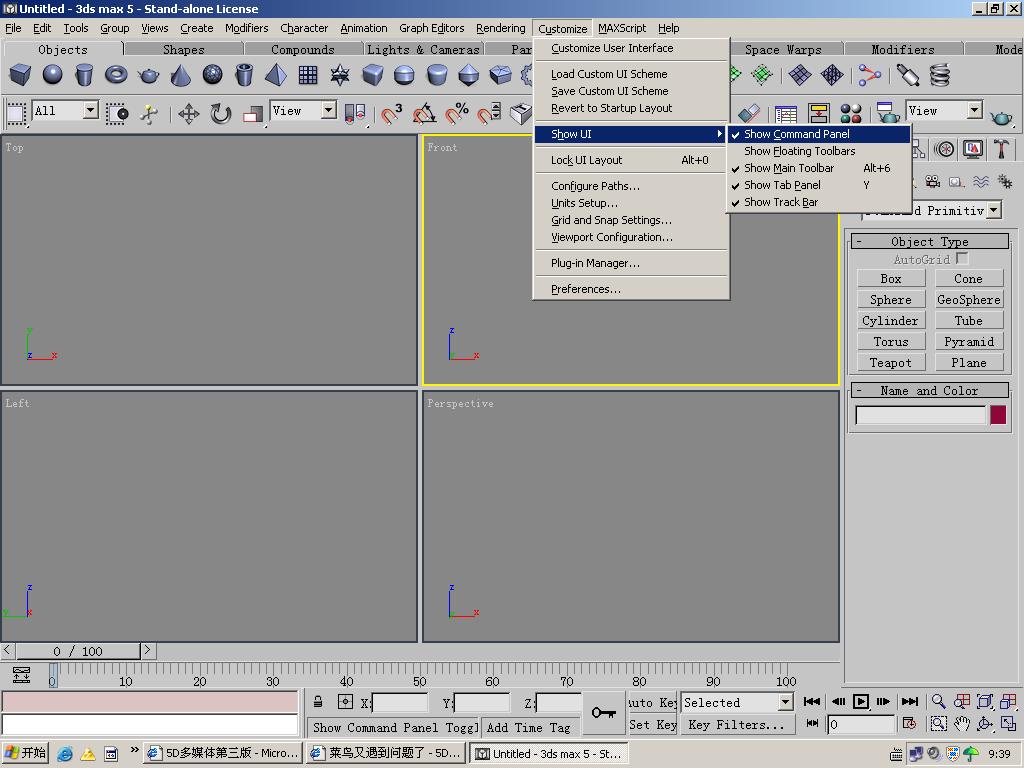Select the Systems gears category icon

coord(1005,182)
